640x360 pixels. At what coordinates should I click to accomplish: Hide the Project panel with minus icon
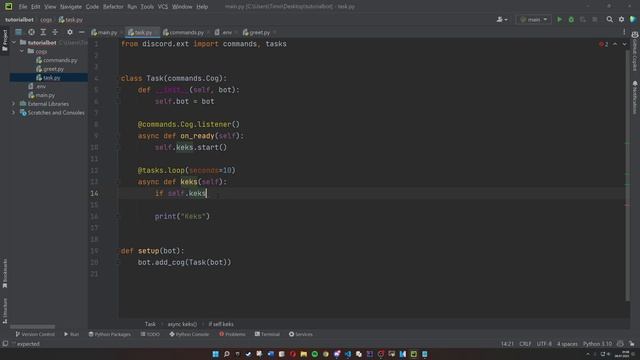(82, 32)
